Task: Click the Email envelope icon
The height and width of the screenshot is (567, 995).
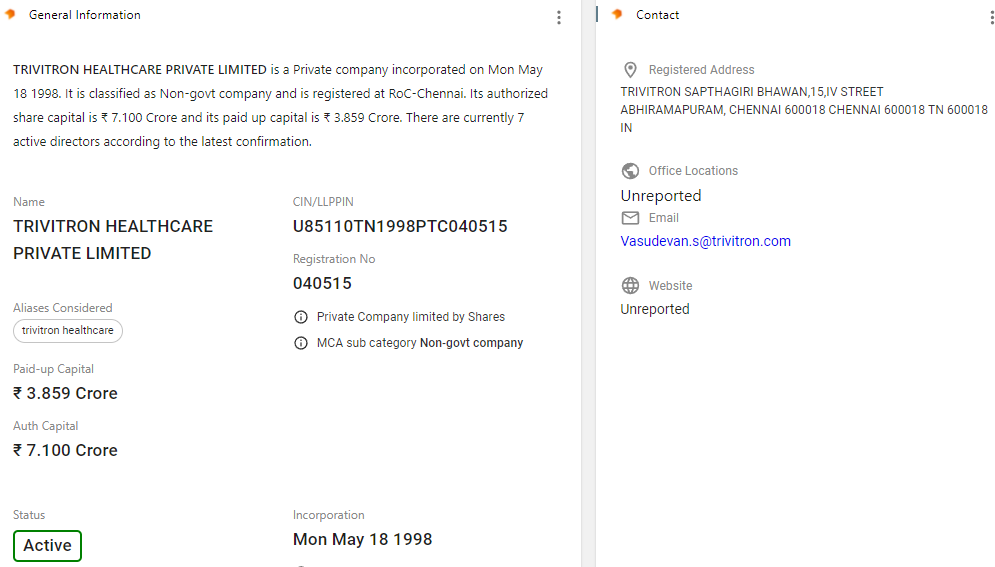Action: pos(630,218)
